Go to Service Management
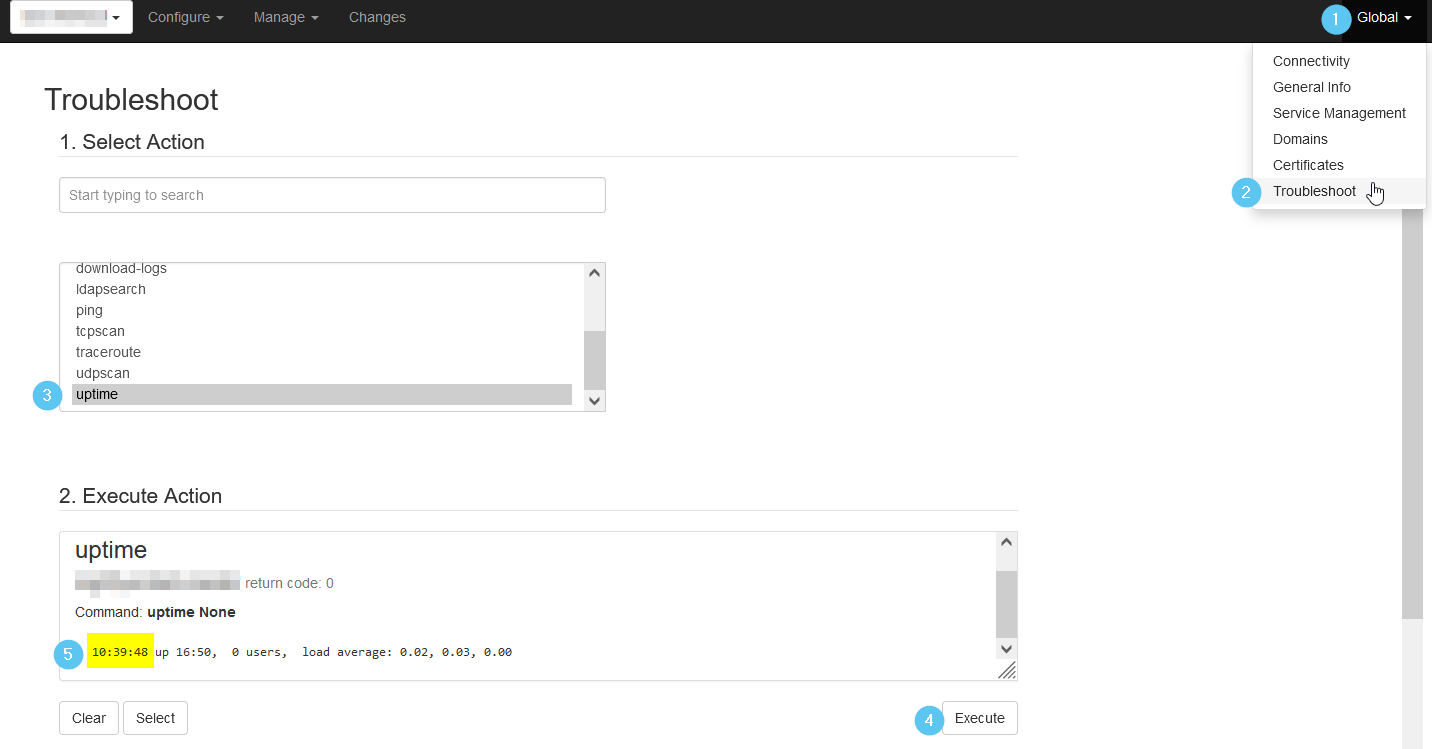The image size is (1432, 749). [x=1339, y=113]
